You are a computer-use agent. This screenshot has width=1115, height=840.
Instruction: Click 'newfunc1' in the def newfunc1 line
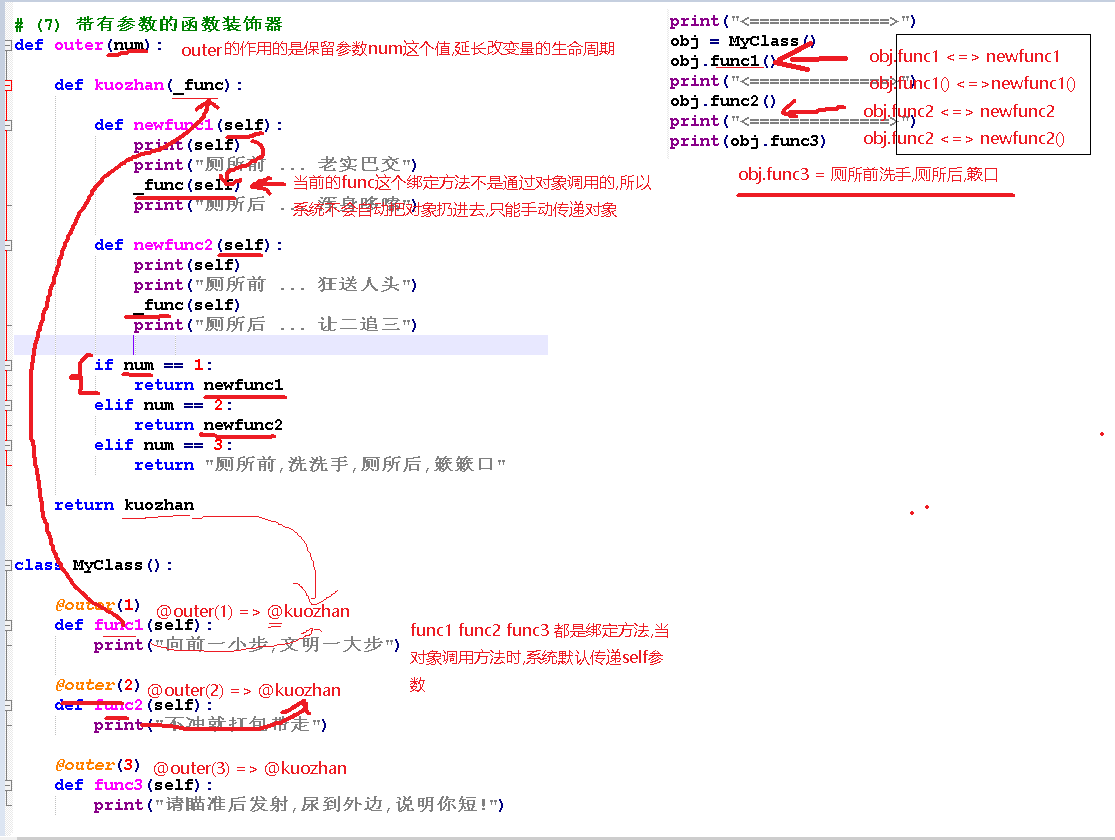pos(173,125)
